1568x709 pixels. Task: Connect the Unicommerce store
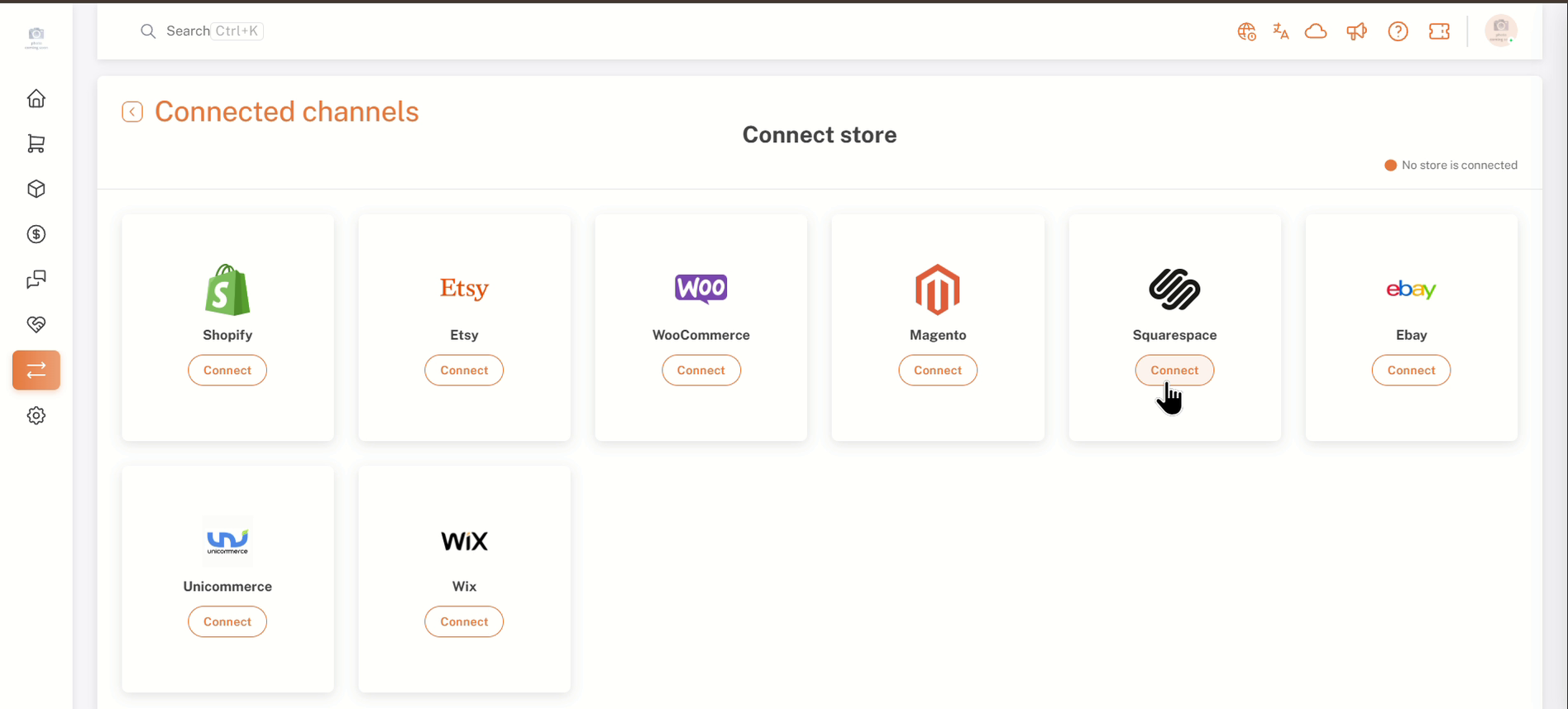[227, 621]
